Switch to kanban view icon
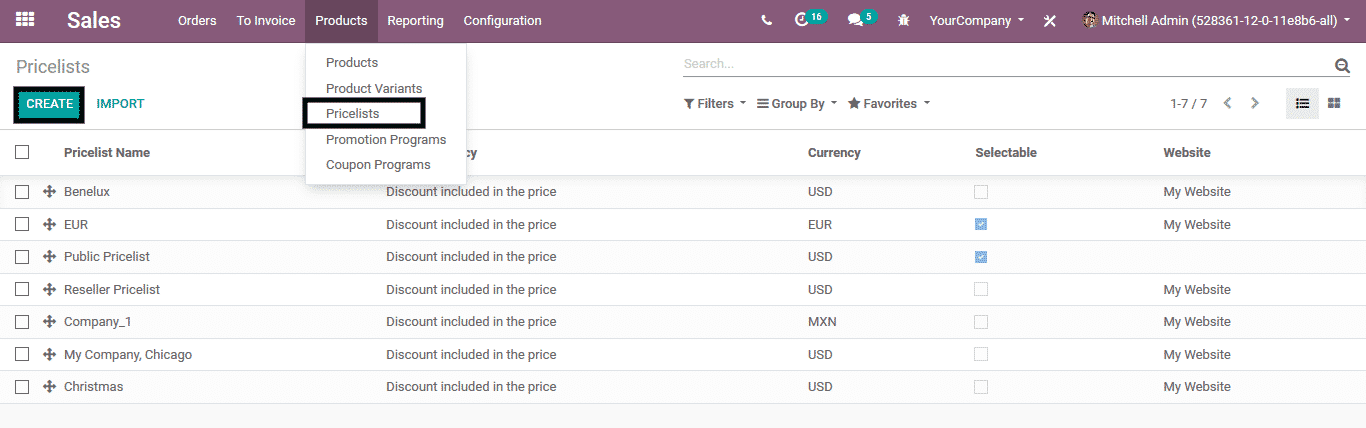1366x428 pixels. [x=1334, y=103]
